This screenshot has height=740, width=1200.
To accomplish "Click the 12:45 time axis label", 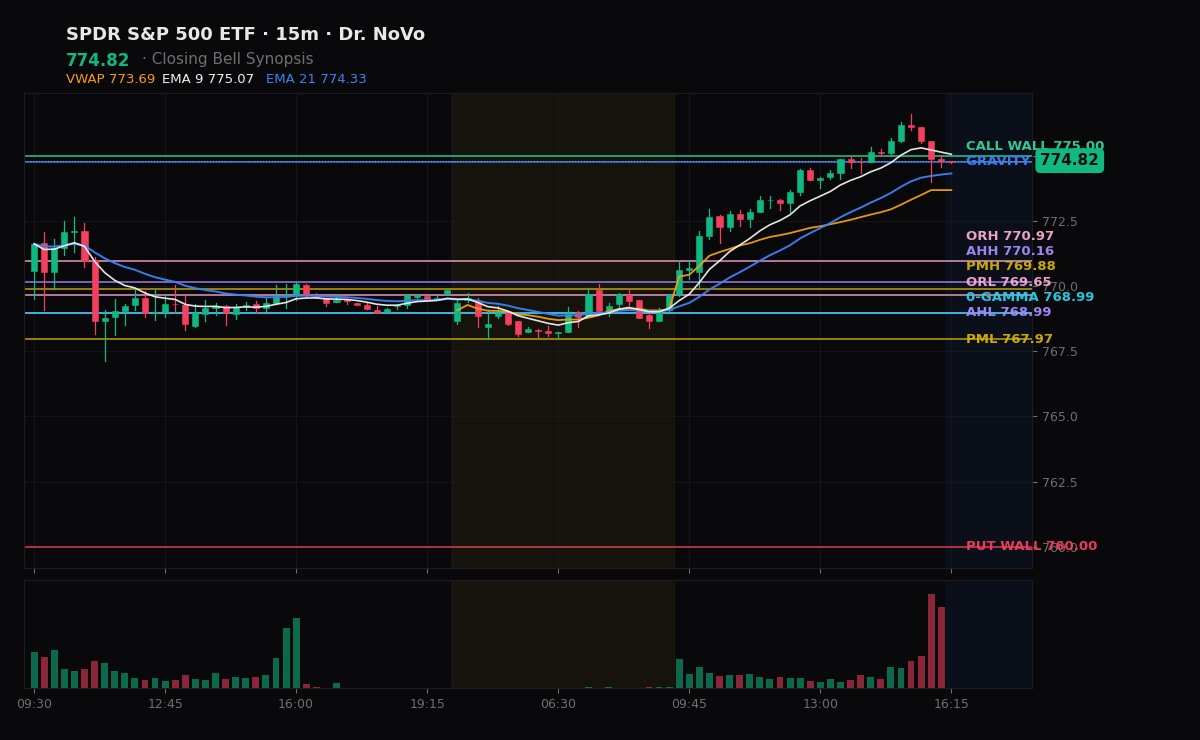I will click(165, 704).
